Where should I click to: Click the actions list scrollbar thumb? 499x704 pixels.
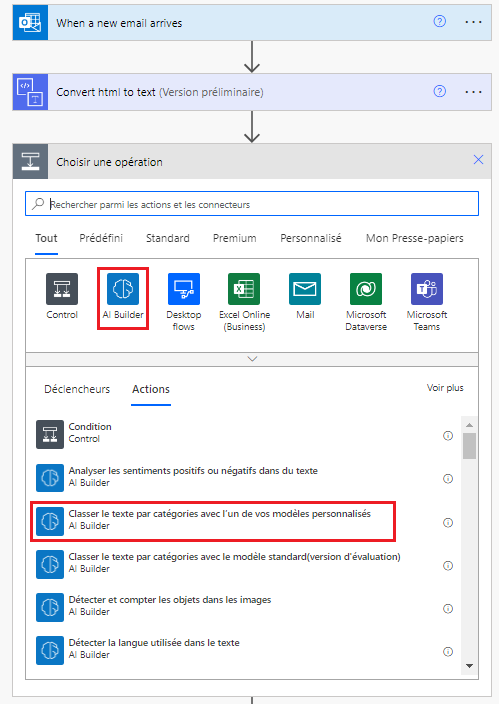[x=469, y=446]
